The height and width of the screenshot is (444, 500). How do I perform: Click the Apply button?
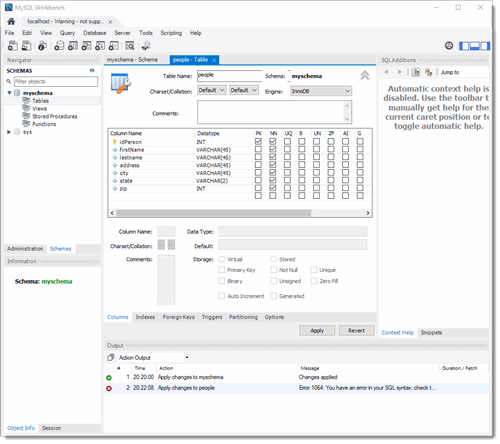point(317,330)
